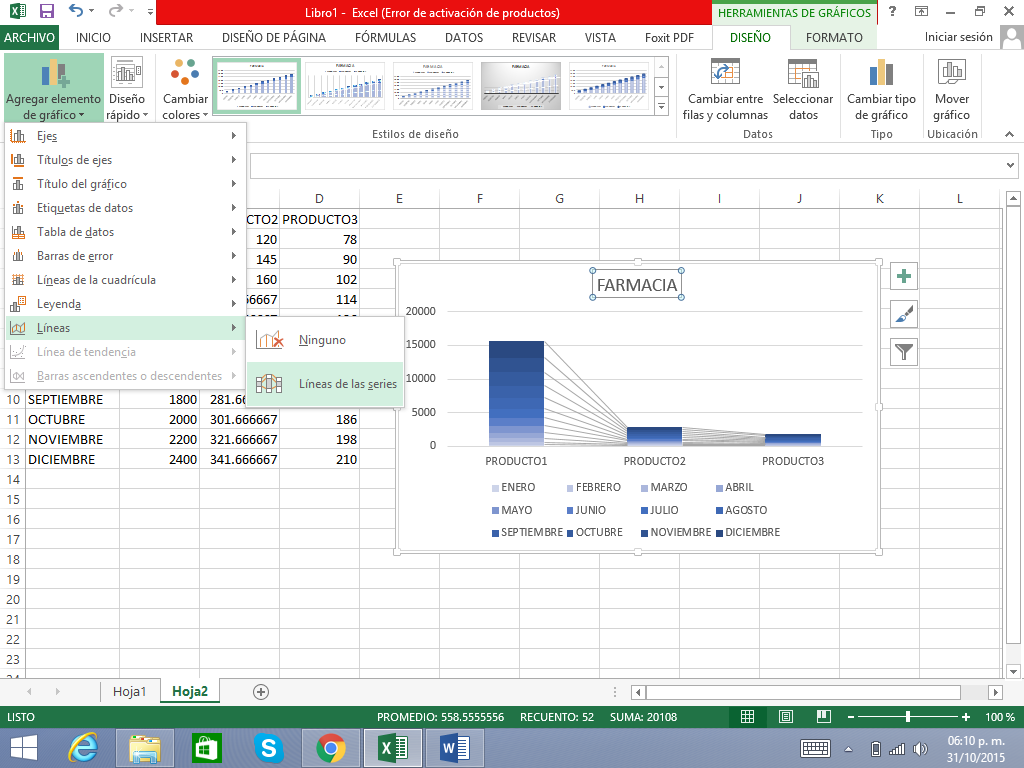1024x768 pixels.
Task: Click the zoom slider handle
Action: tap(907, 717)
